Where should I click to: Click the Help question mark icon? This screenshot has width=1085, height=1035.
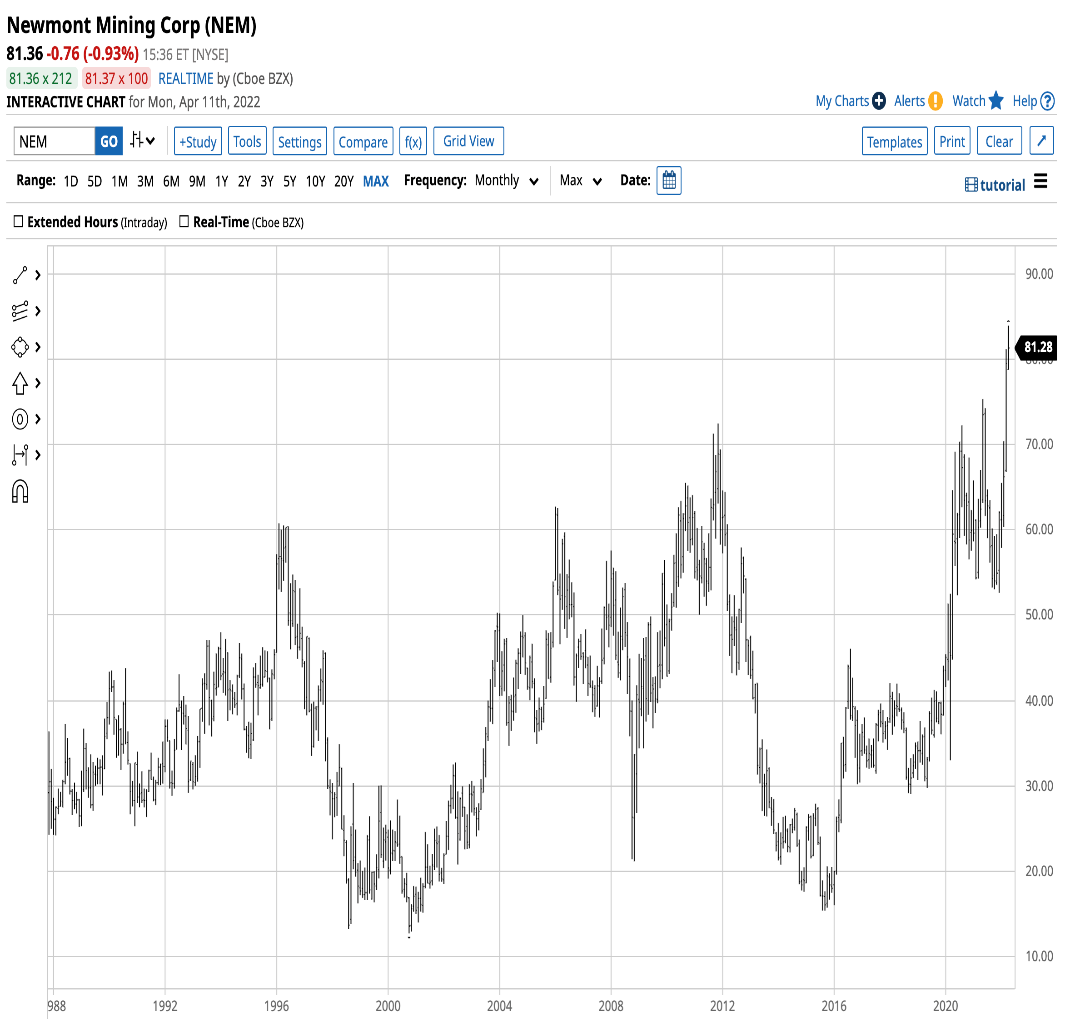(1047, 101)
